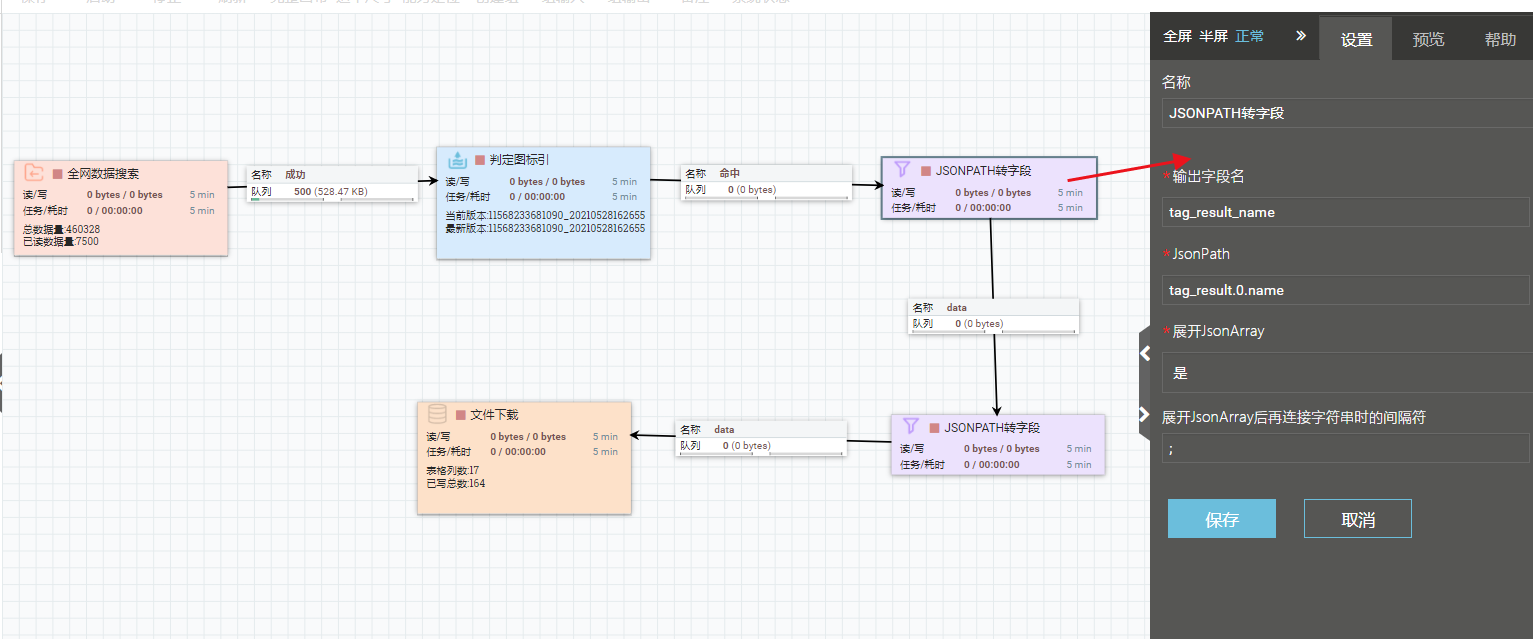Open the 帮助 tab
This screenshot has height=639, width=1533.
pos(1499,40)
